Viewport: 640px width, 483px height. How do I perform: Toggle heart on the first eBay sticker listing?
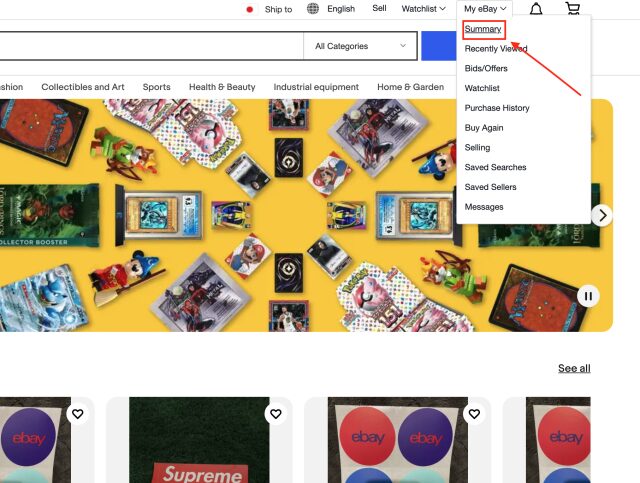pos(78,414)
